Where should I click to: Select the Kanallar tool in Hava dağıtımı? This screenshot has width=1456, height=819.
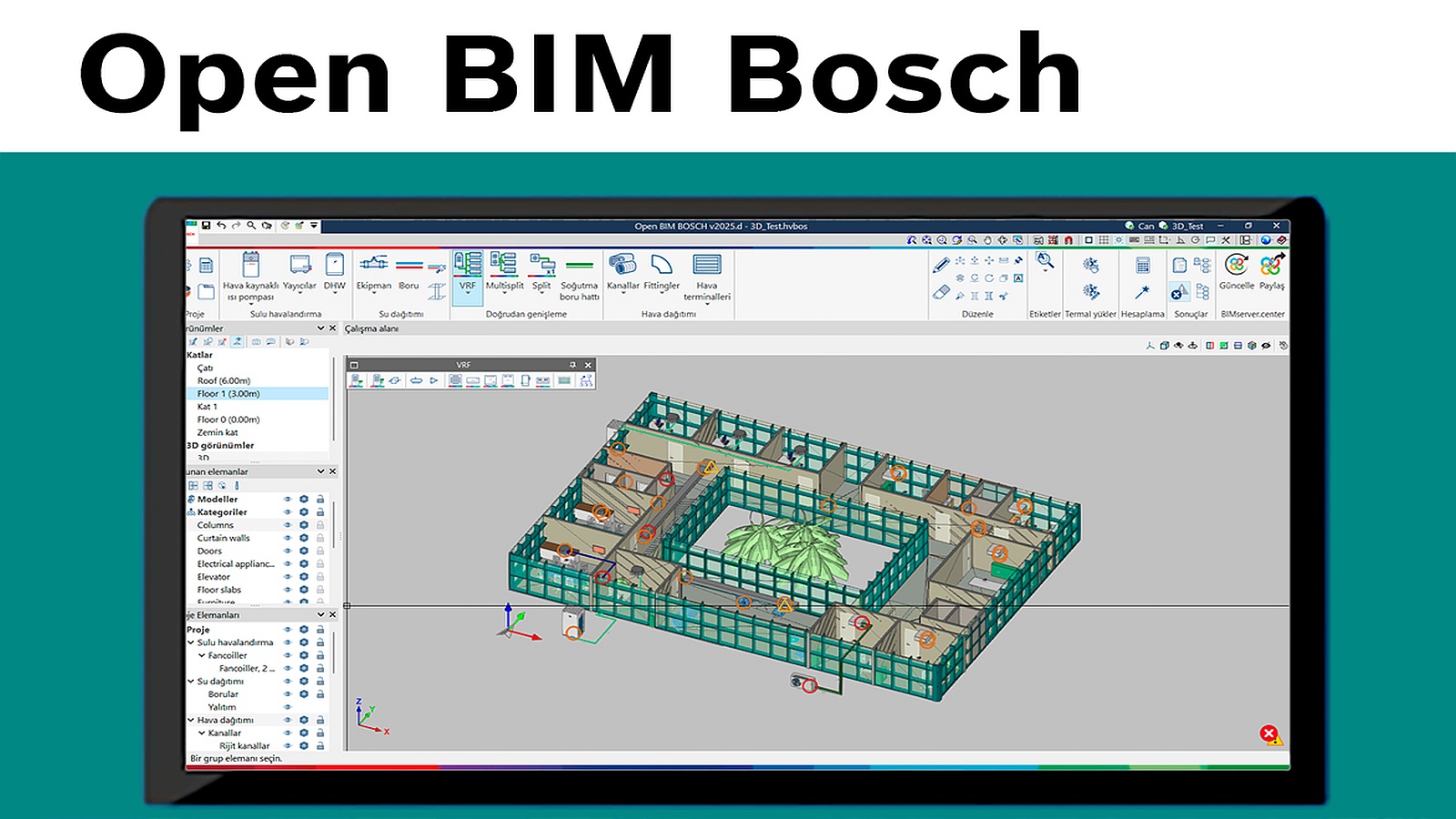(623, 263)
